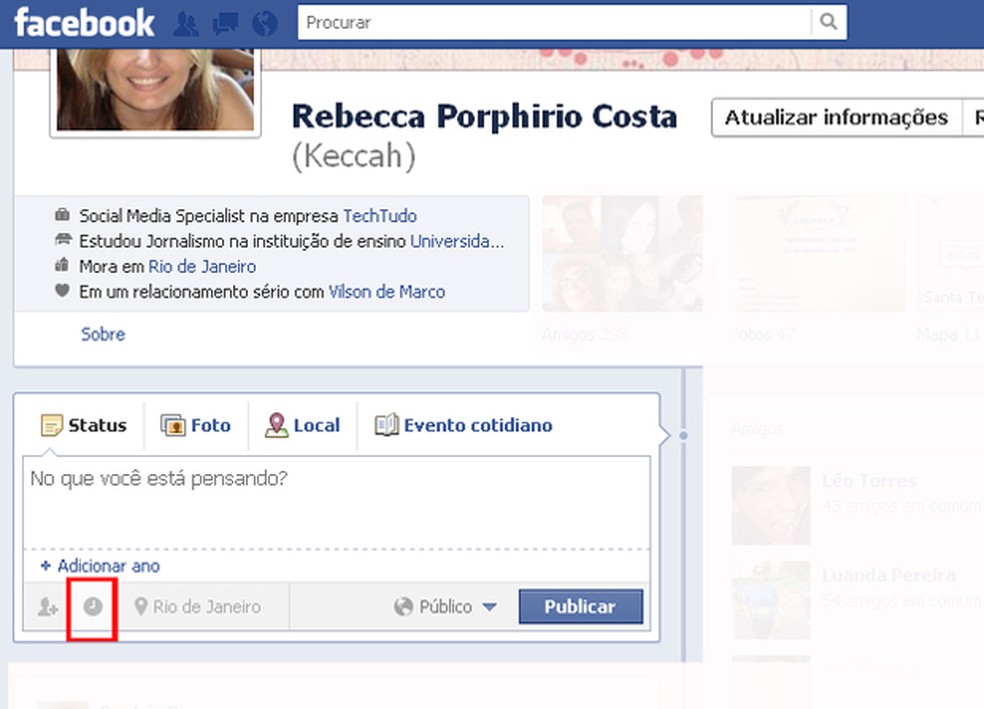Click the Adicionar ano link

coord(100,566)
